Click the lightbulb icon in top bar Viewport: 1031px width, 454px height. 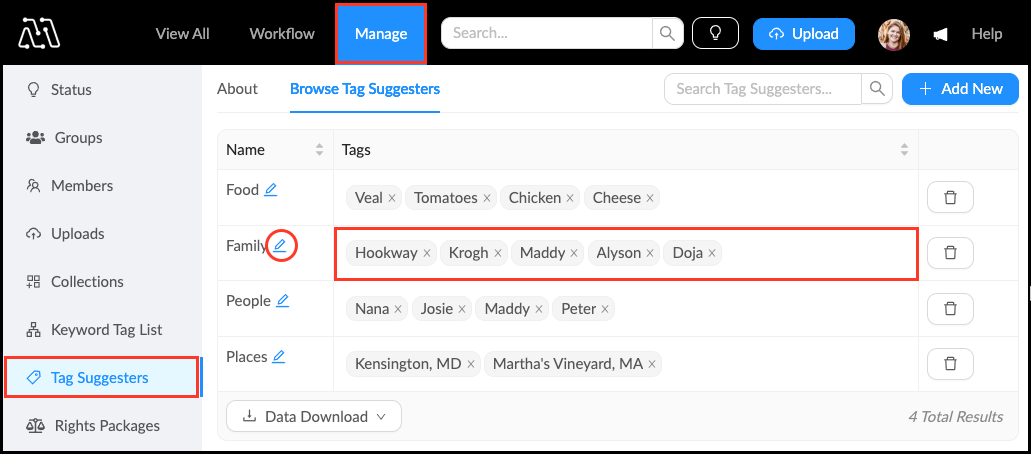click(x=715, y=34)
